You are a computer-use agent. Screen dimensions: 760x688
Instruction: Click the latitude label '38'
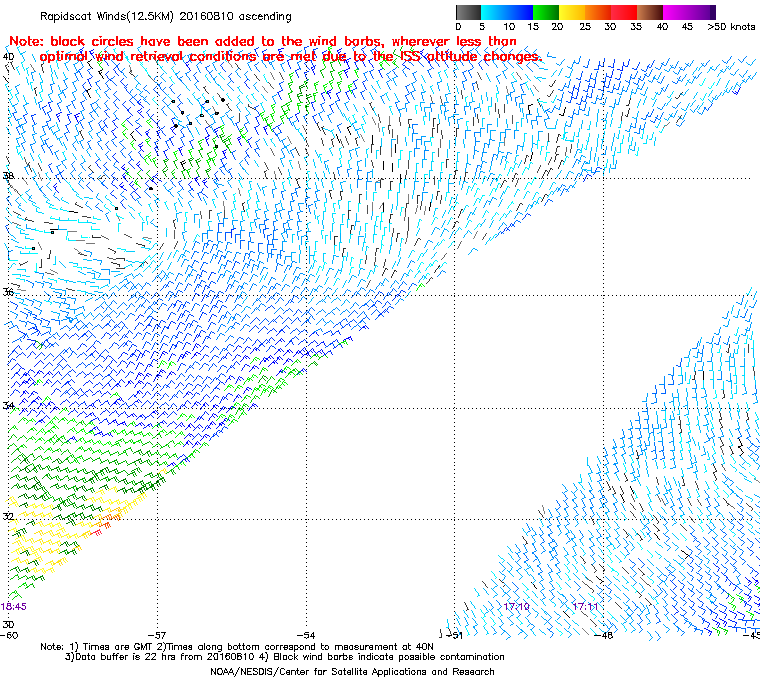[8, 176]
